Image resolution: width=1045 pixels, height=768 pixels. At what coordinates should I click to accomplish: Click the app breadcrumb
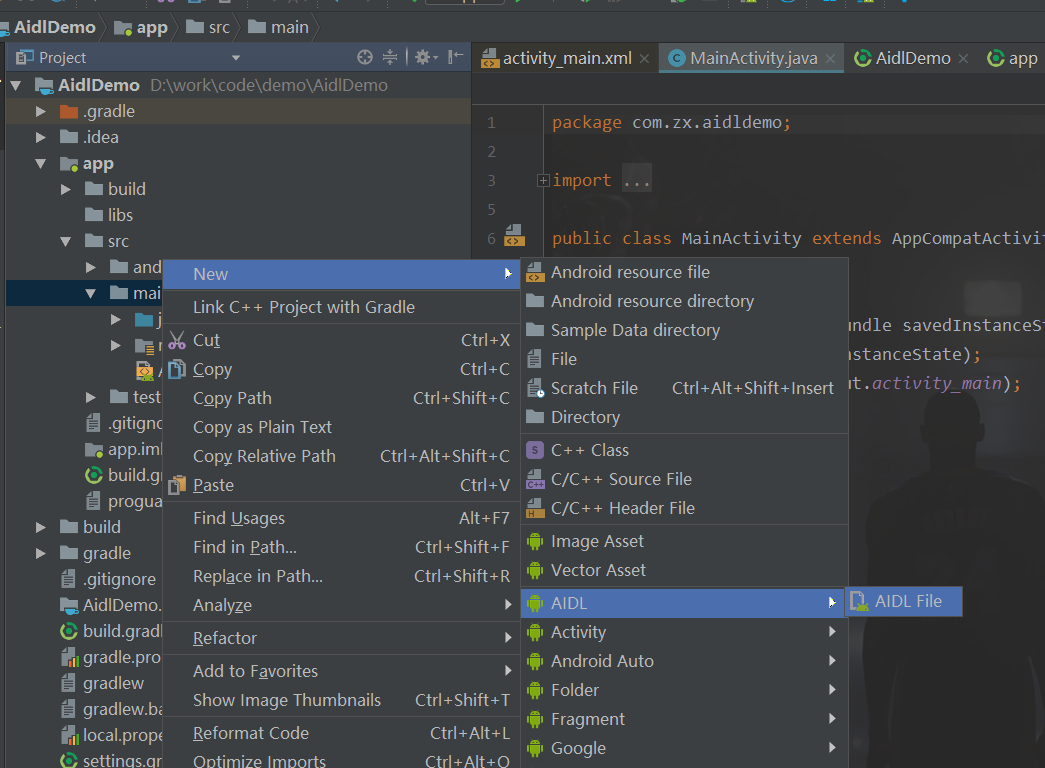(x=141, y=27)
